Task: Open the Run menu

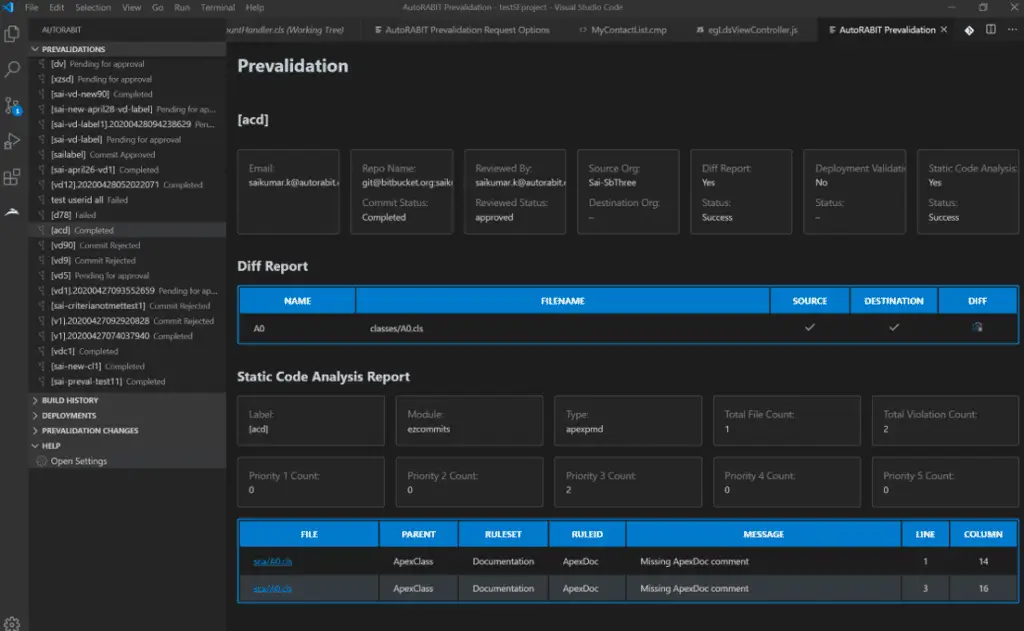Action: (182, 7)
